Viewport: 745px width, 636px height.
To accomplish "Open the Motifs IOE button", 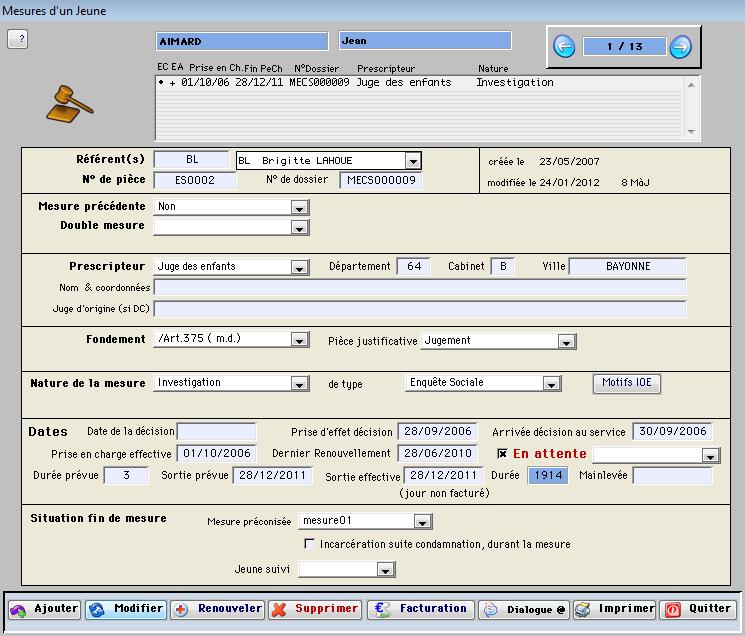I will click(x=627, y=383).
